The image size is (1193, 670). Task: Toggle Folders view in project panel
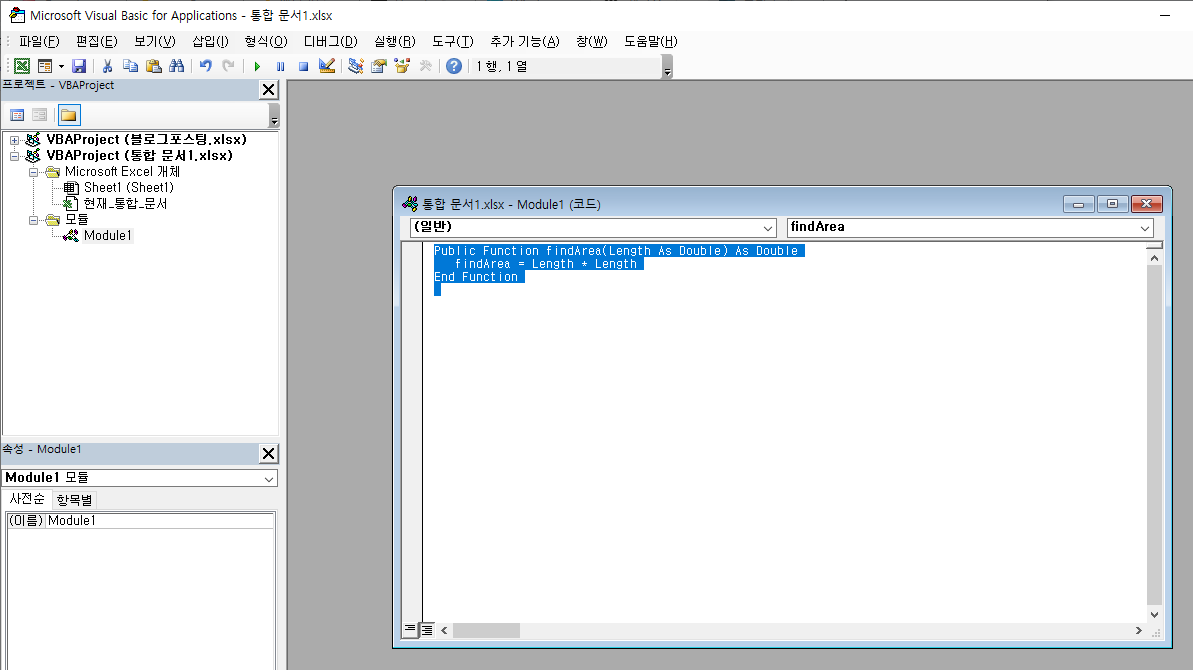click(68, 116)
